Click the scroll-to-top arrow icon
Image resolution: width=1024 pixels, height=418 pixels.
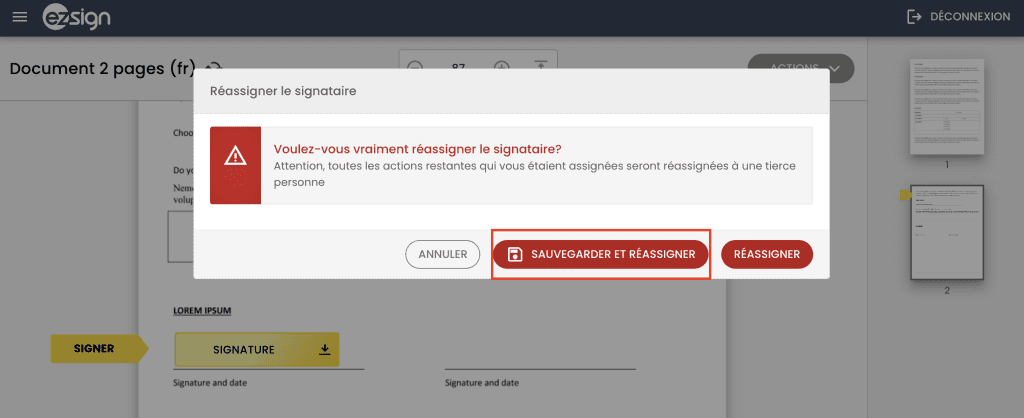(x=541, y=67)
